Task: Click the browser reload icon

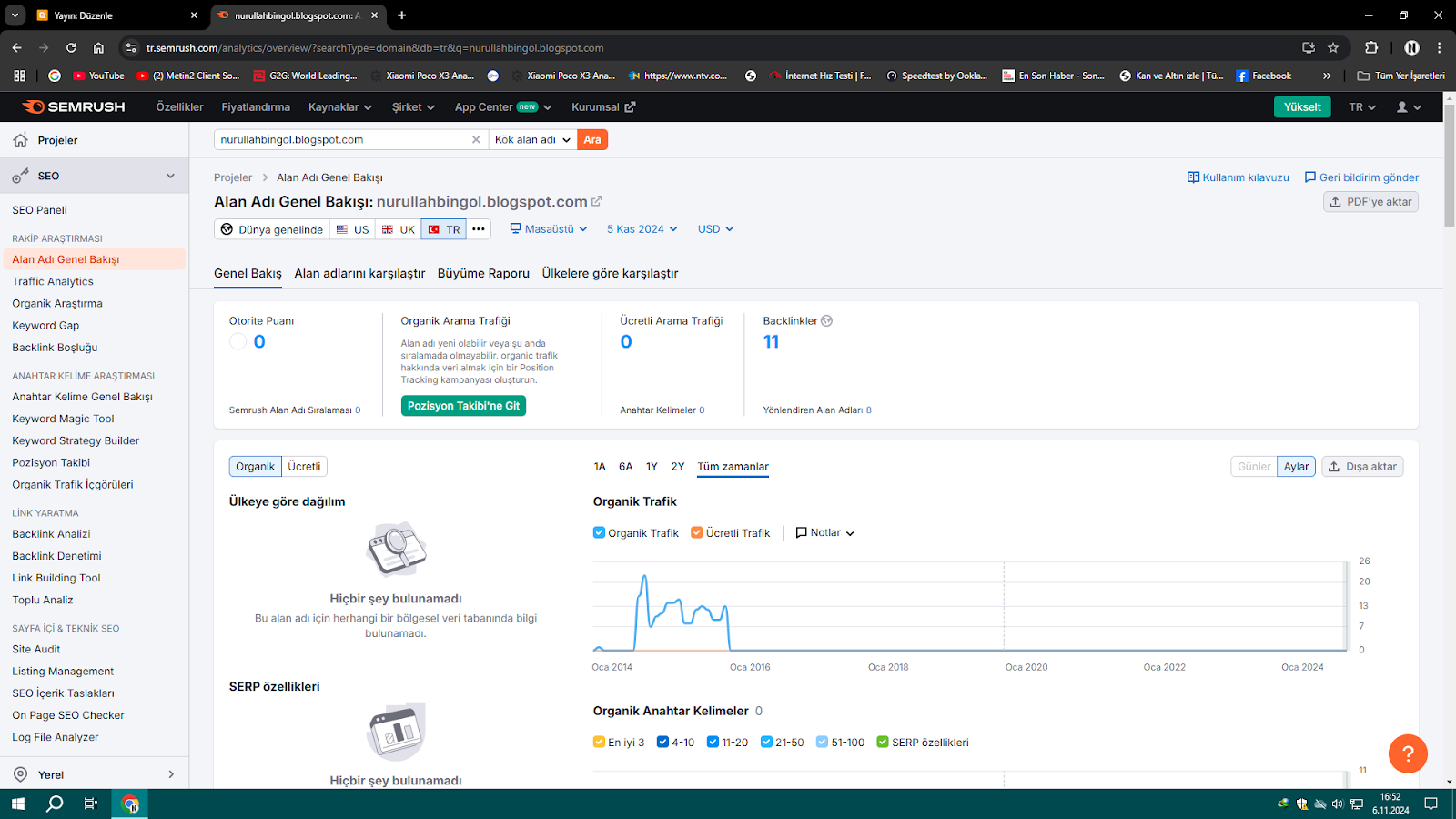Action: 71,47
